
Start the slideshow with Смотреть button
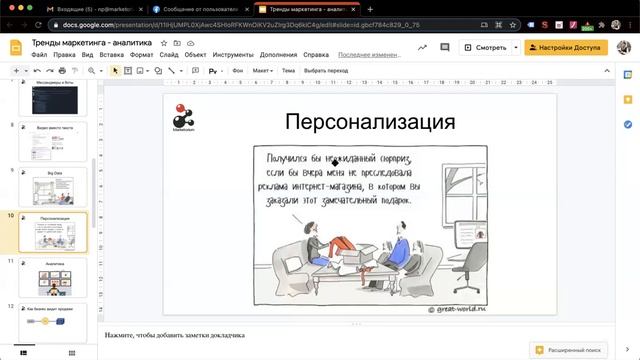[486, 48]
